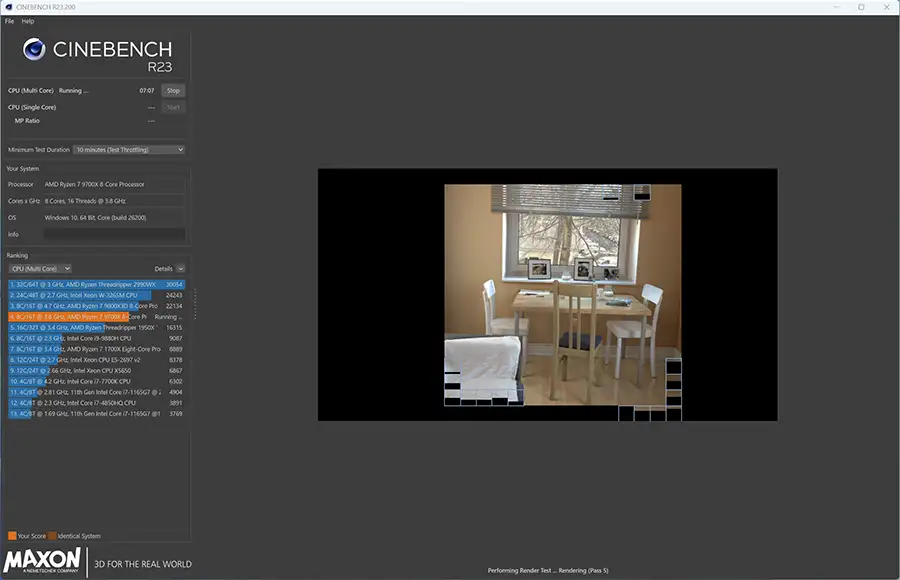Select the i7-1165G7 1.69 GHz row
Screen dimensions: 900x580
click(x=96, y=413)
